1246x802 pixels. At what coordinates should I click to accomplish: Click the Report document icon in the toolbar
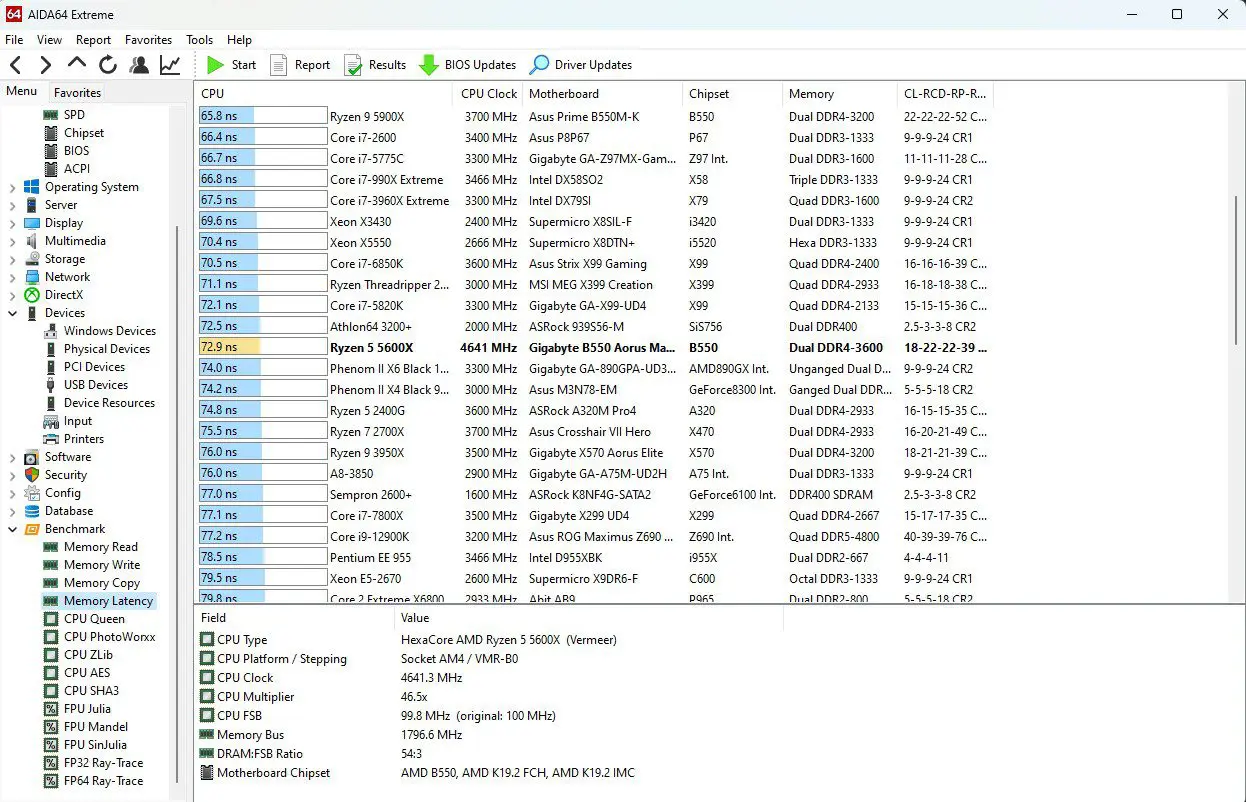tap(278, 65)
